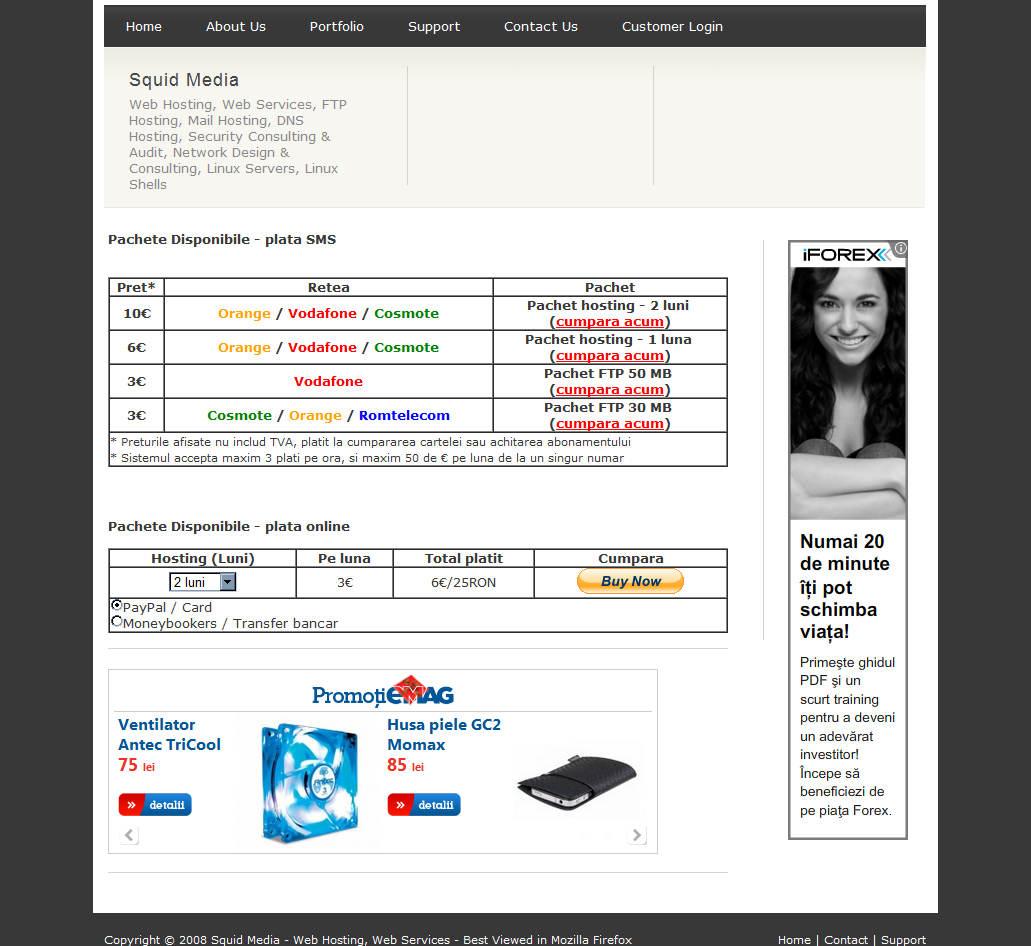Click the right arrow of the eMAG carousel
This screenshot has width=1031, height=946.
pos(637,835)
